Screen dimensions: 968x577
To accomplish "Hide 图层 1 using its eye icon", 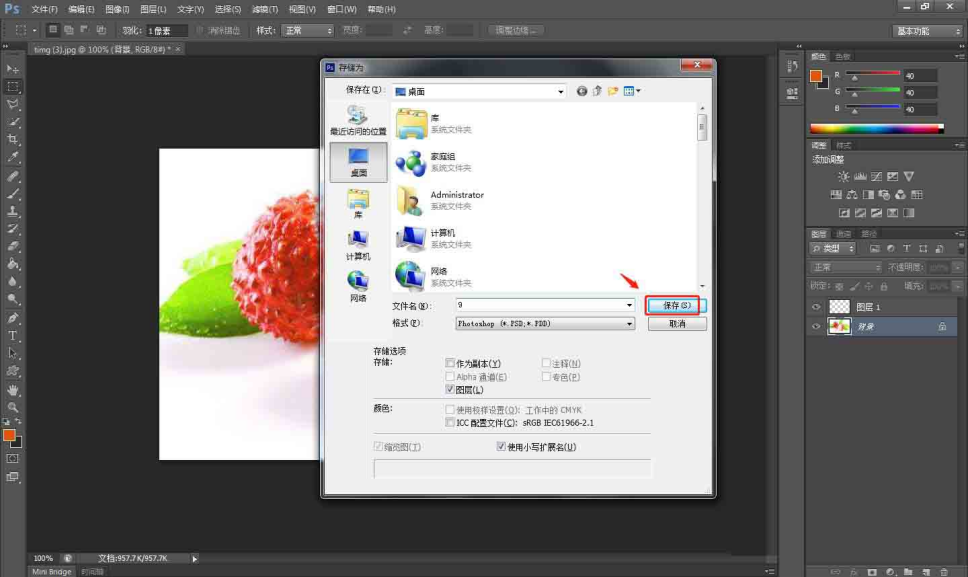I will coord(816,307).
